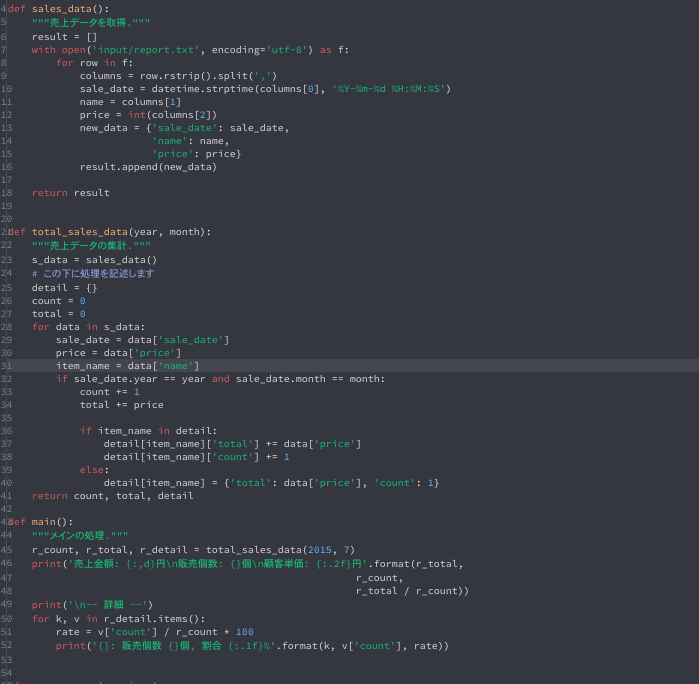Screen dimensions: 699x684
Task: Click the 'new_data = {' dictionary line
Action: (185, 128)
